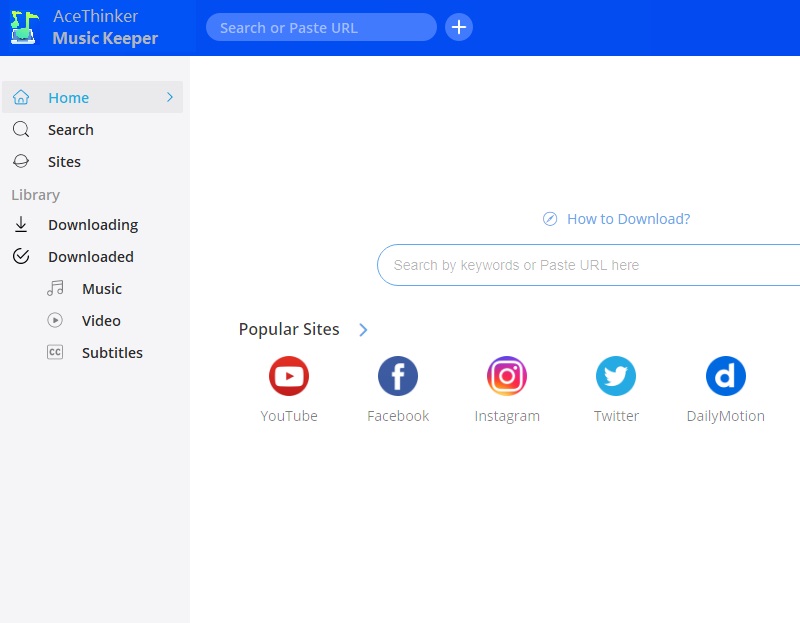Focus the top Search or Paste URL field
The width and height of the screenshot is (800, 623).
pyautogui.click(x=321, y=27)
